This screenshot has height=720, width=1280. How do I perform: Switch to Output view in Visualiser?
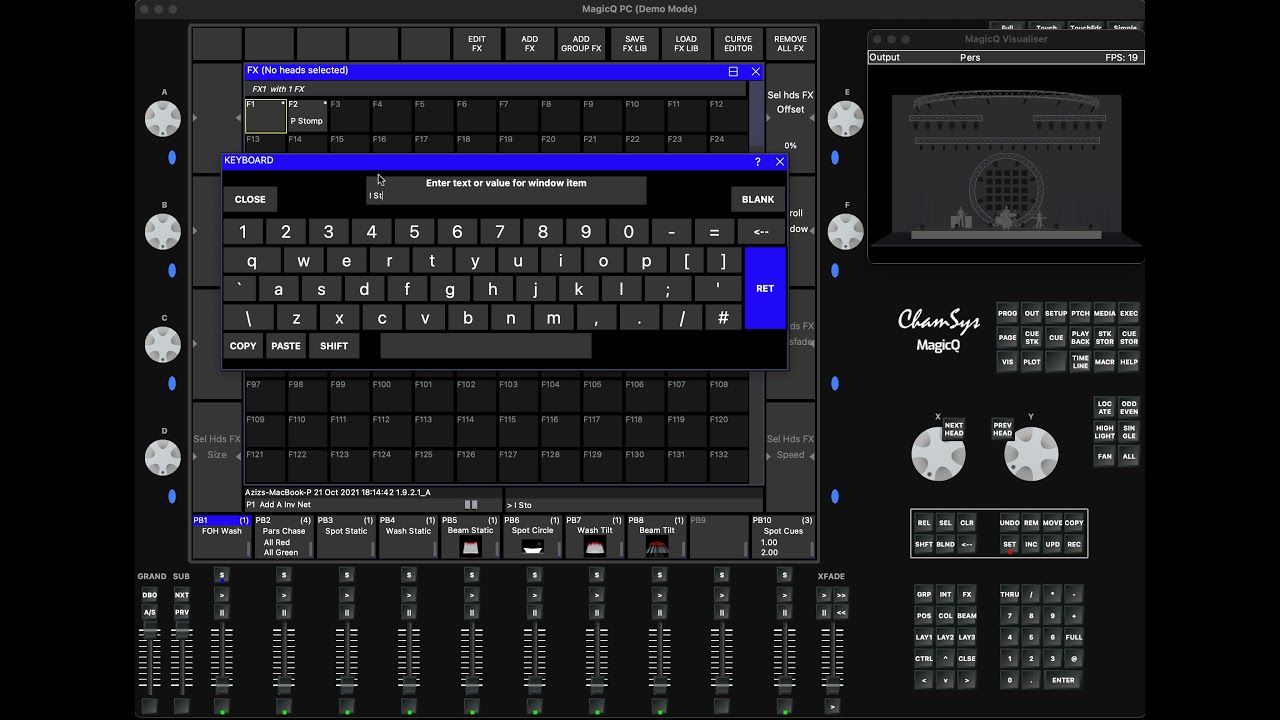884,58
